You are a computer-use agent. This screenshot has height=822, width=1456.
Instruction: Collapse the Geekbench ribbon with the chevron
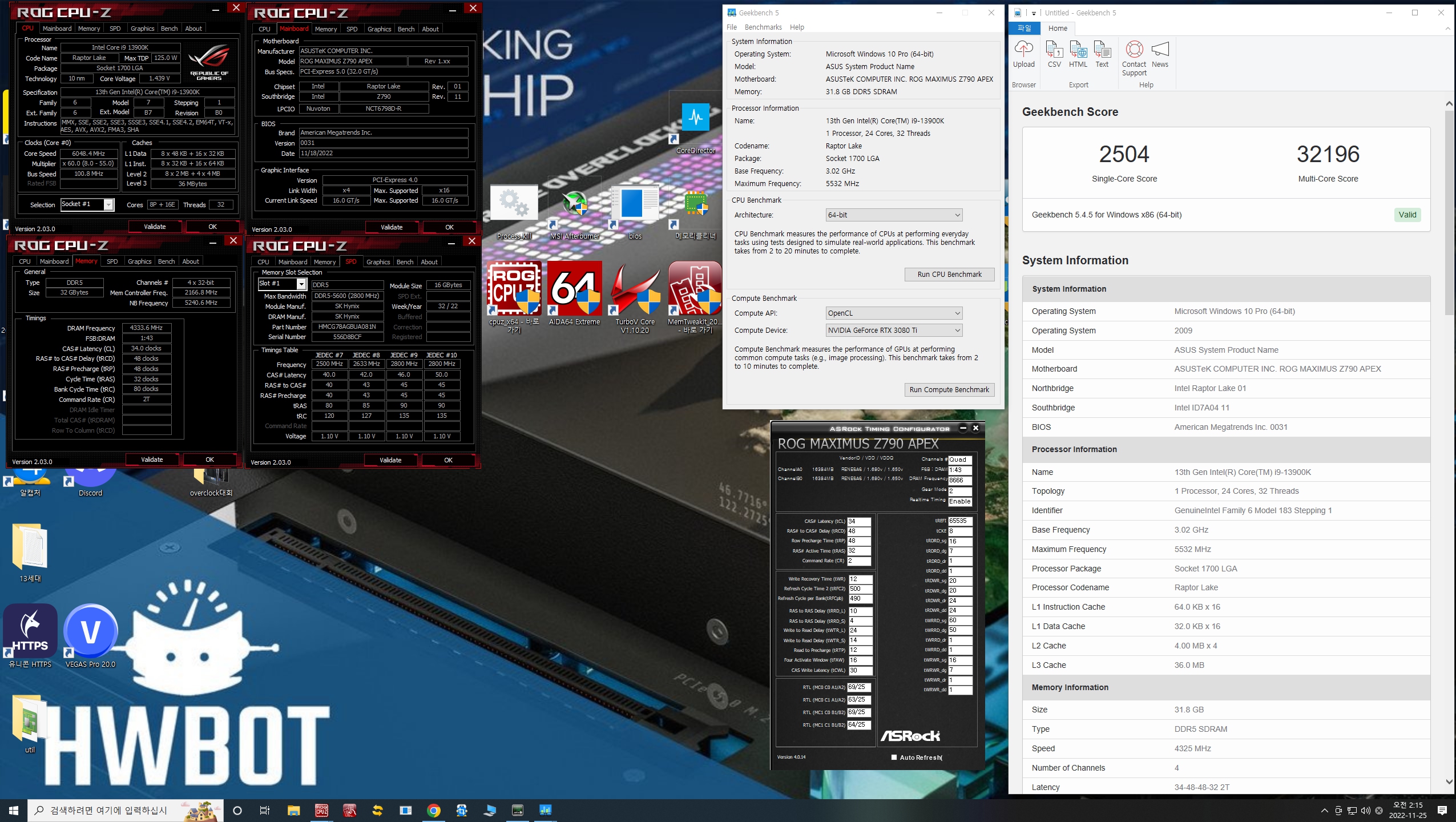[x=1447, y=28]
